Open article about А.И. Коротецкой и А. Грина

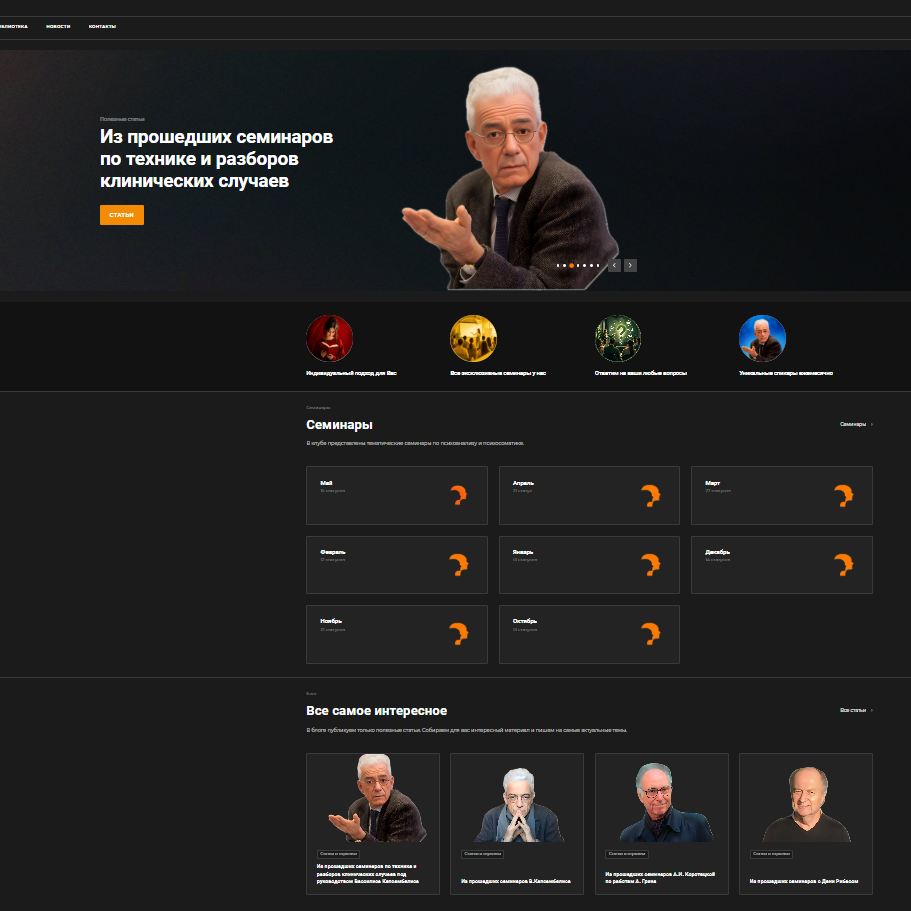[660, 877]
